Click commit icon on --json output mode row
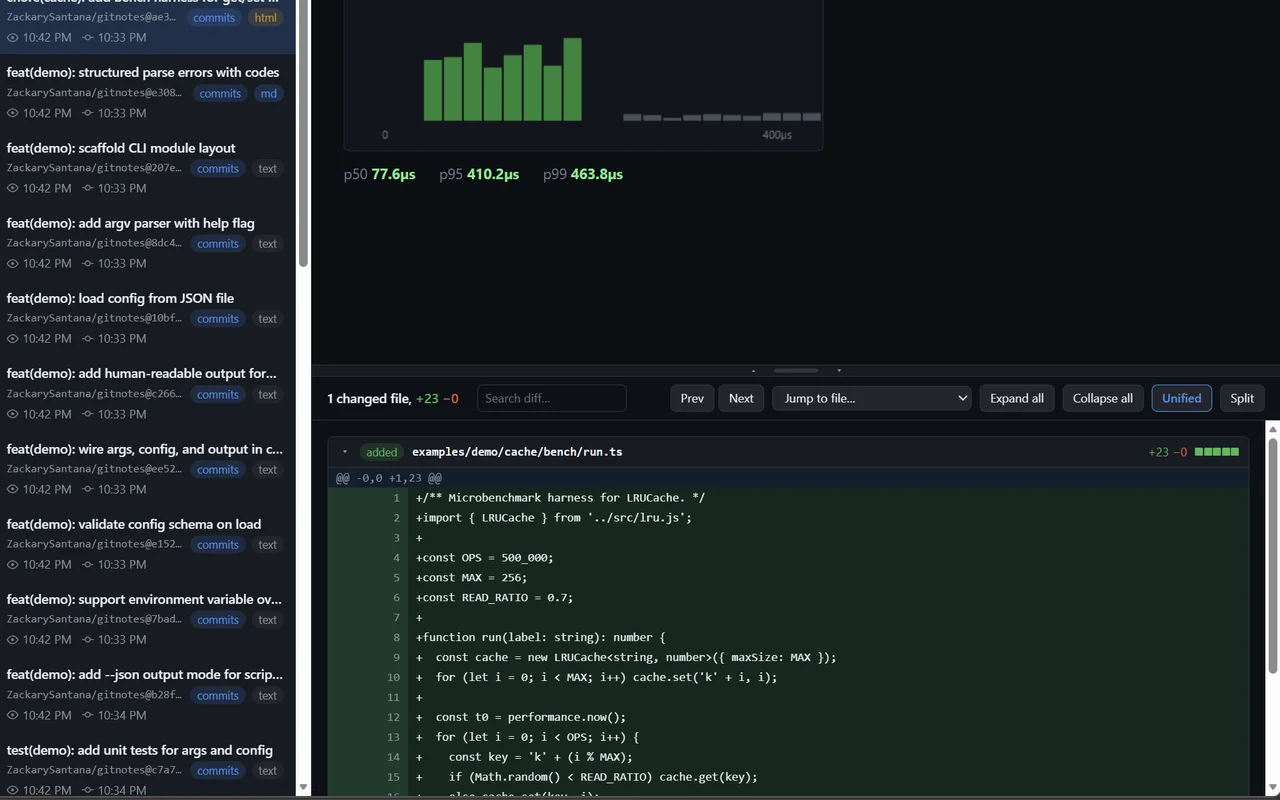Screen dimensions: 1280x800 click(x=88, y=715)
